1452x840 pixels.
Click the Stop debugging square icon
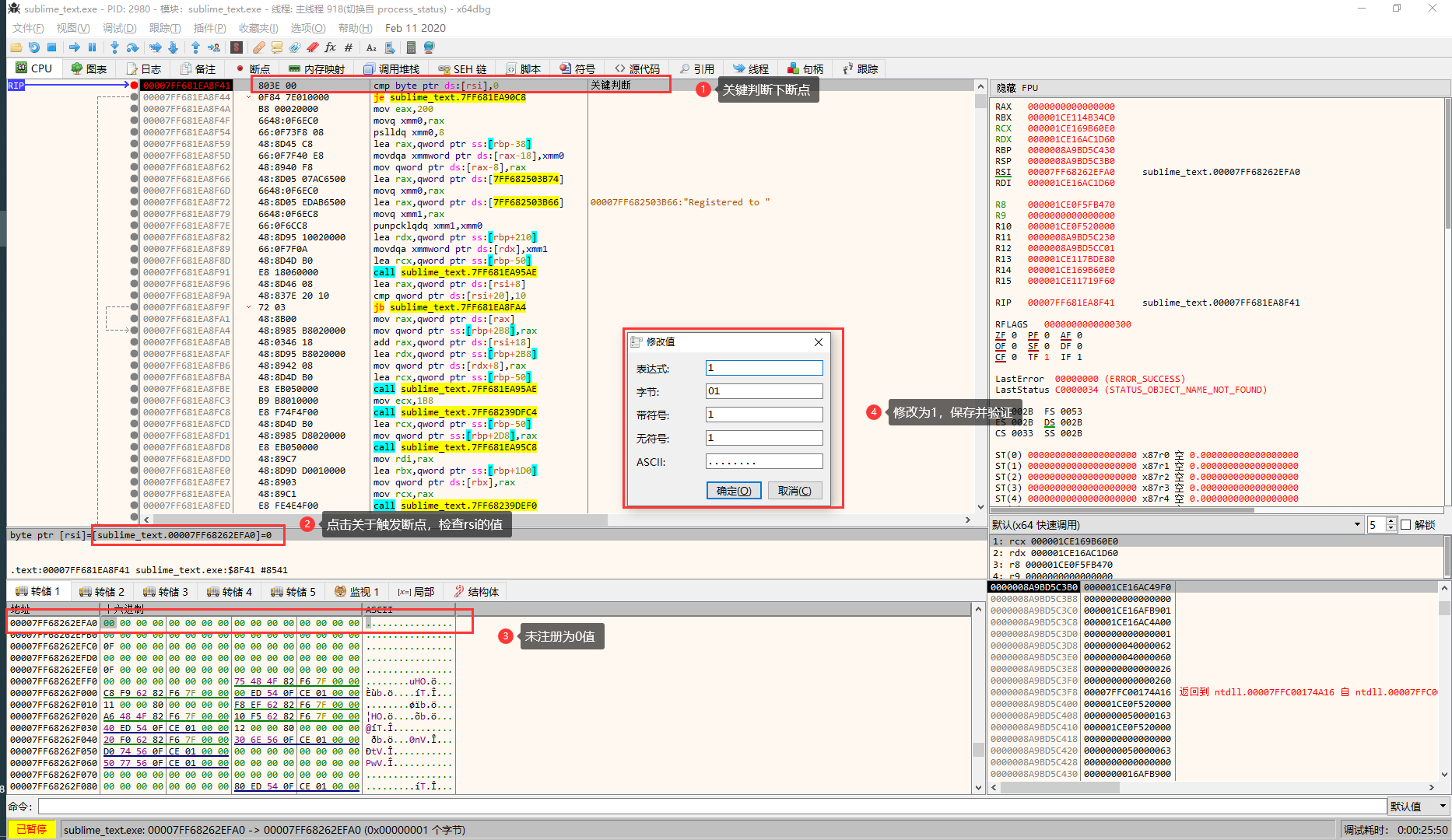coord(51,47)
